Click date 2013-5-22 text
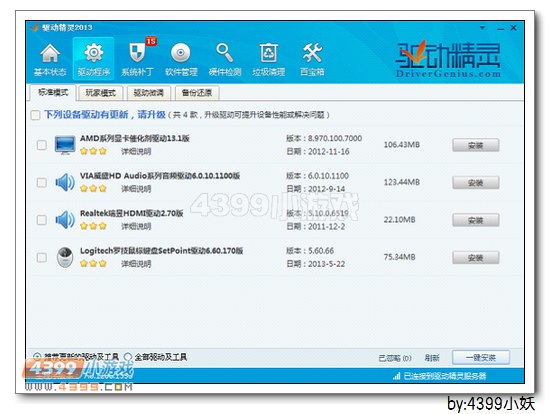The width and height of the screenshot is (550, 414). [x=326, y=264]
